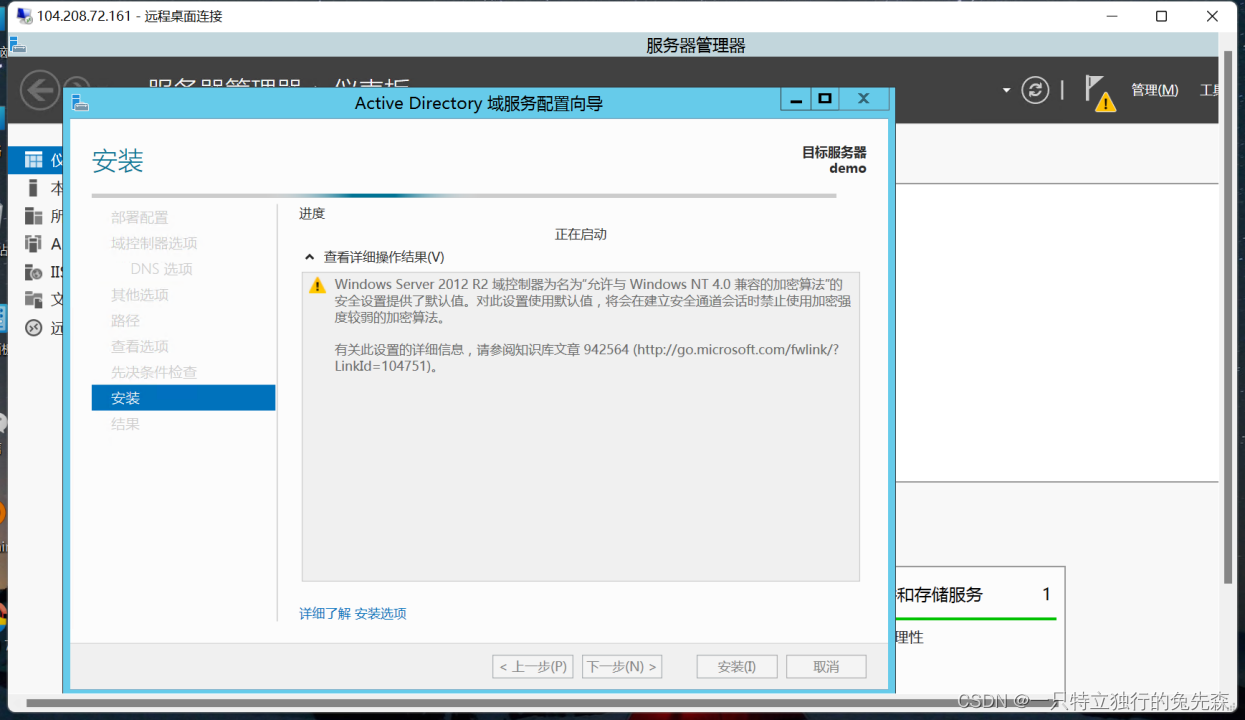Image resolution: width=1245 pixels, height=720 pixels.
Task: Maximize the AD DS configuration wizard
Action: point(825,99)
